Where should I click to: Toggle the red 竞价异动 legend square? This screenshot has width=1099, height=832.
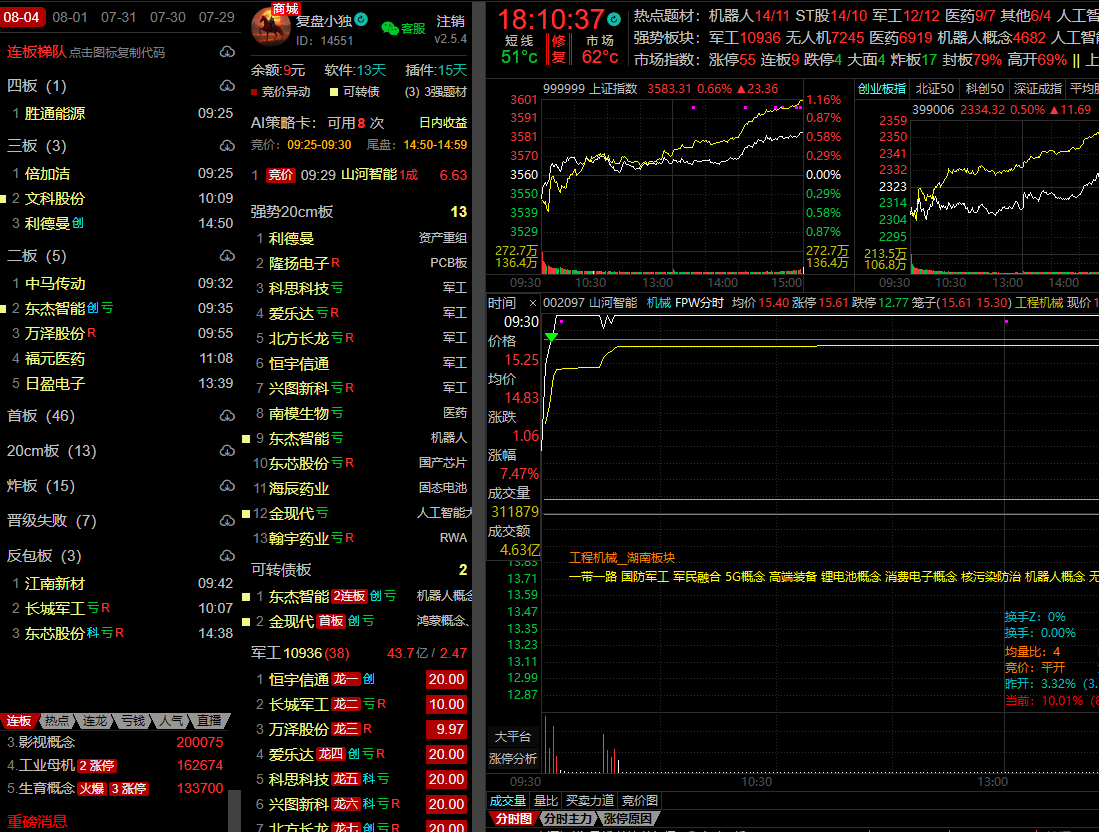[254, 92]
